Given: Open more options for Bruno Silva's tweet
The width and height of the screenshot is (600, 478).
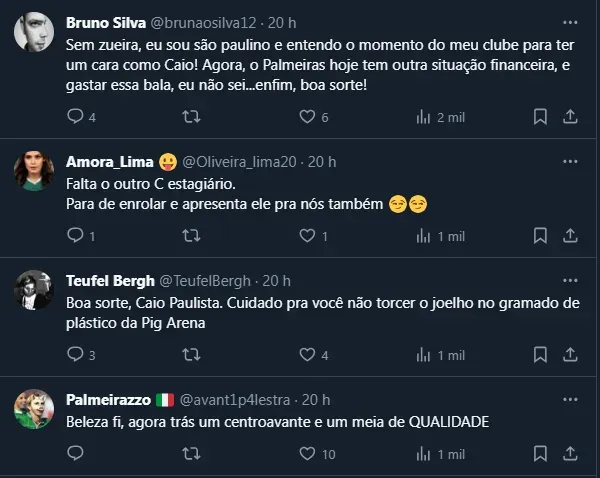Looking at the screenshot, I should pyautogui.click(x=570, y=20).
